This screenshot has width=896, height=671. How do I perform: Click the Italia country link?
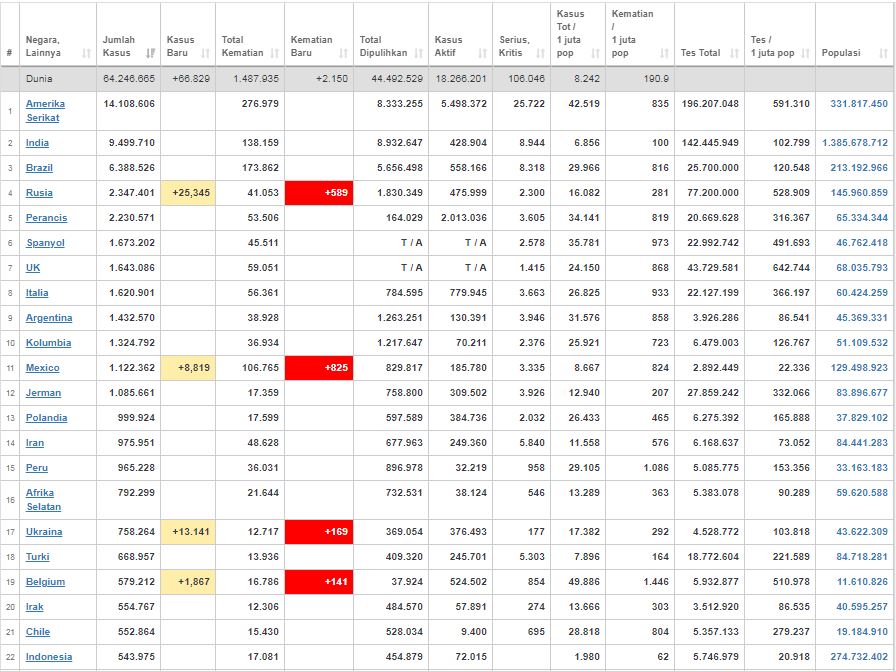37,293
